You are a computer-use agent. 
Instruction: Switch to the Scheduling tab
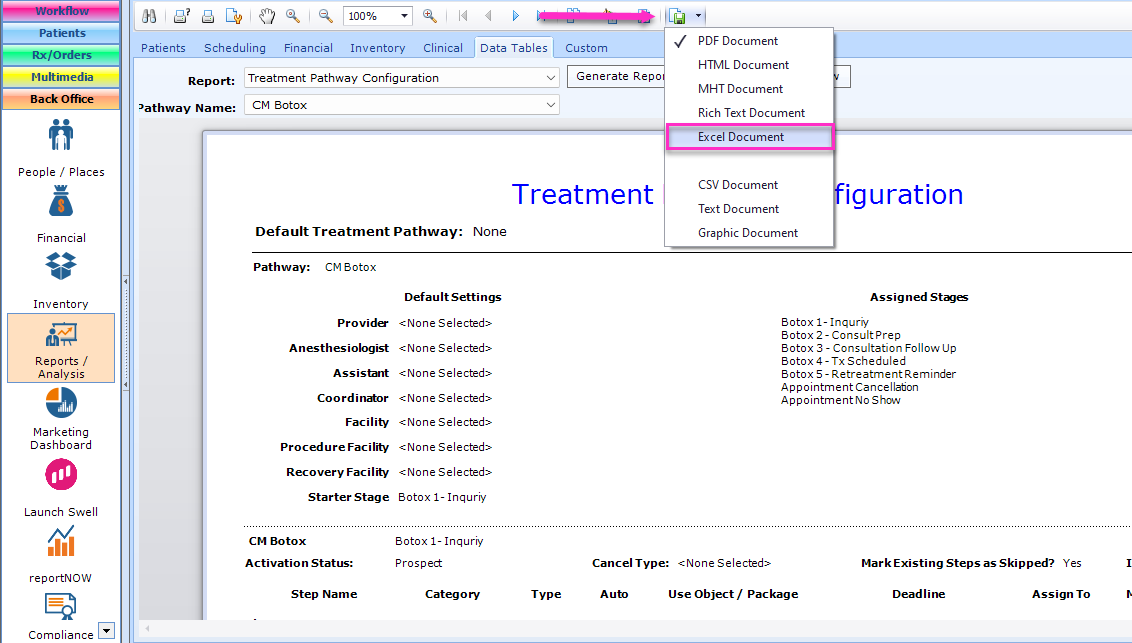tap(235, 47)
